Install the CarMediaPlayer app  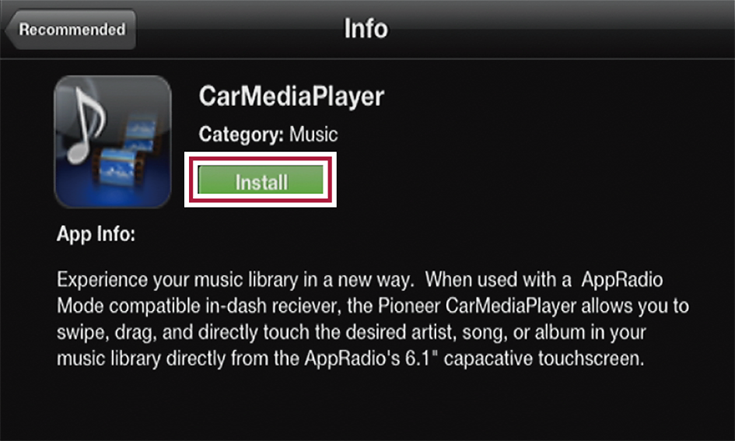pyautogui.click(x=261, y=180)
